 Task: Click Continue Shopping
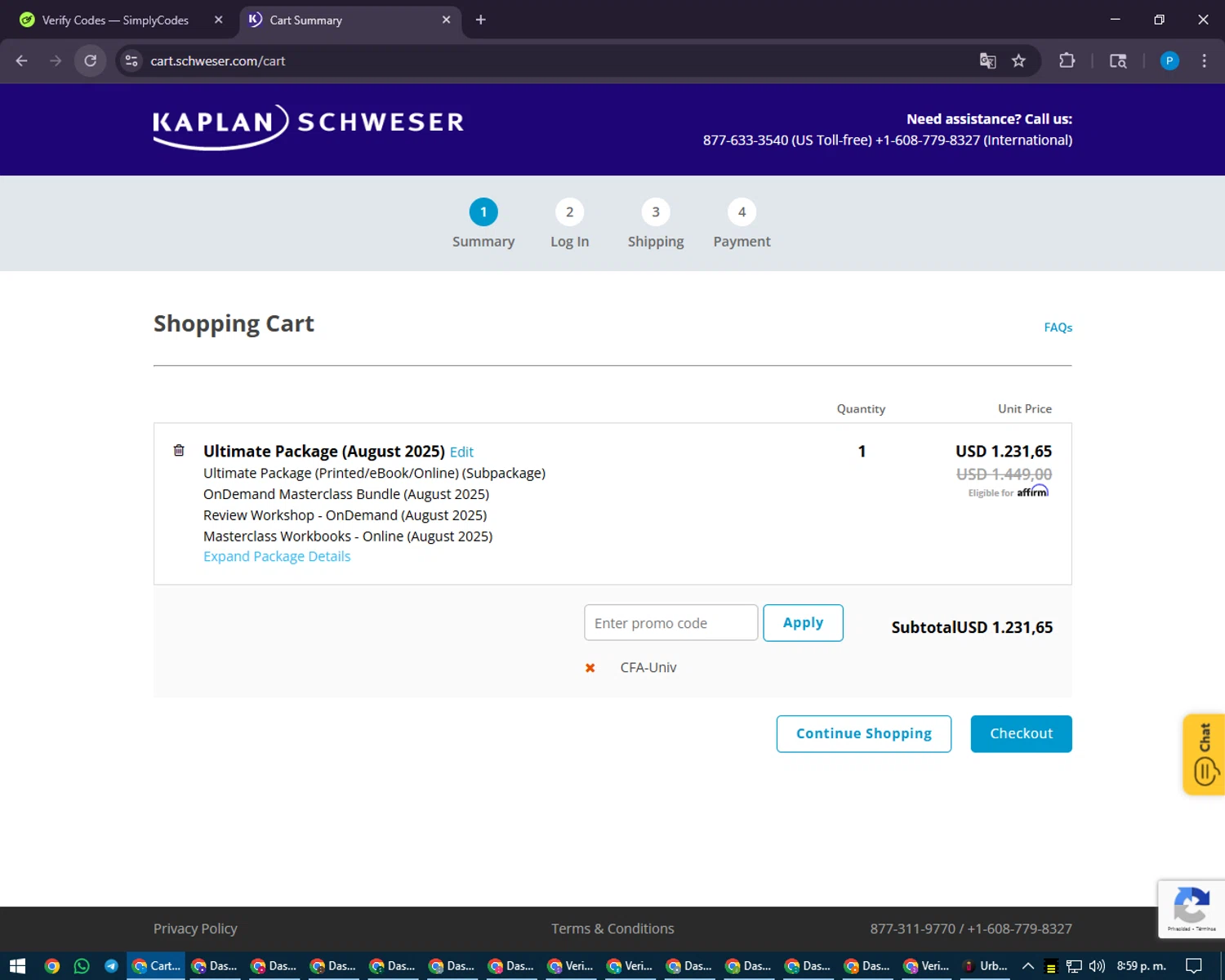[x=864, y=733]
